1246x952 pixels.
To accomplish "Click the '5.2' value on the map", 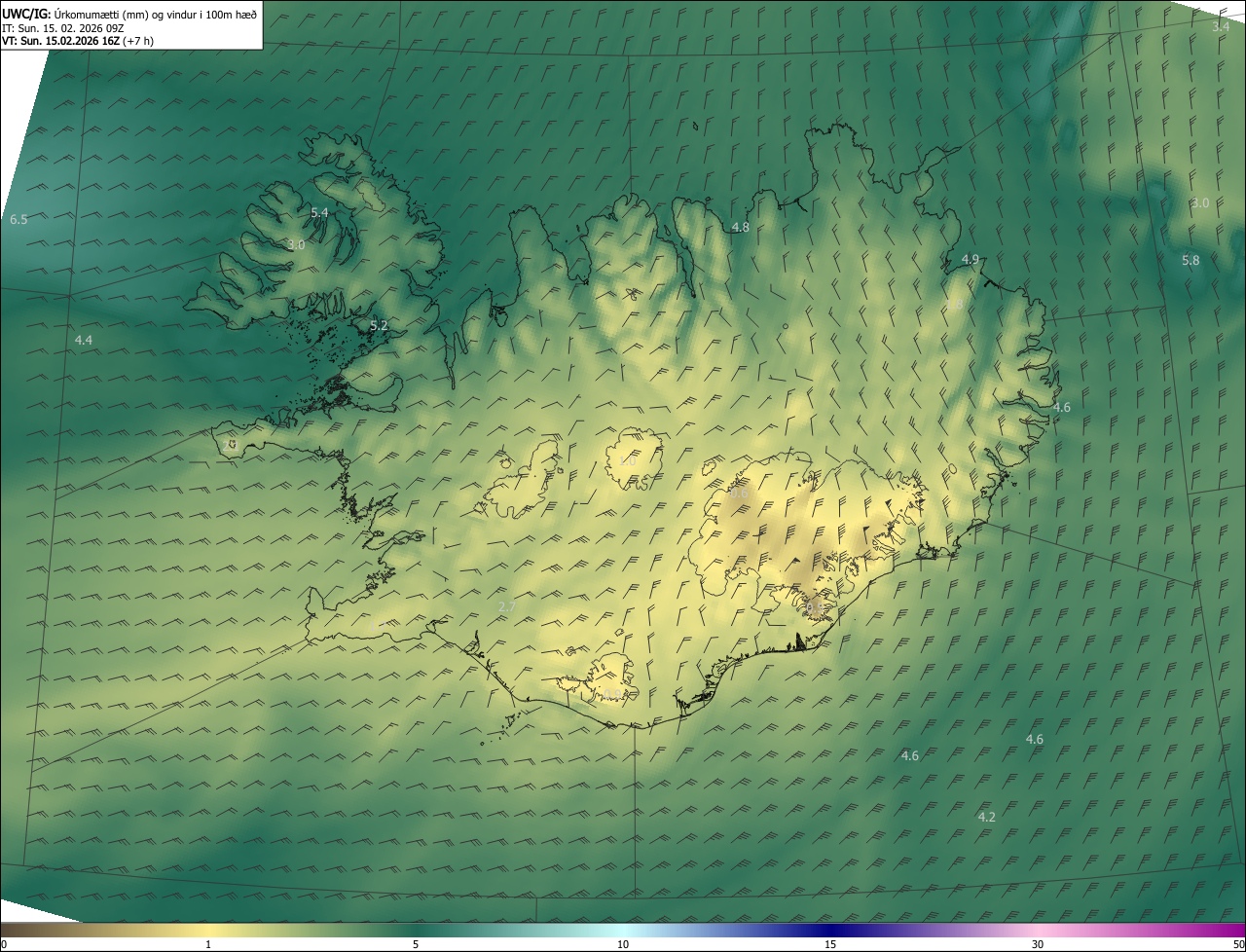I will point(380,326).
